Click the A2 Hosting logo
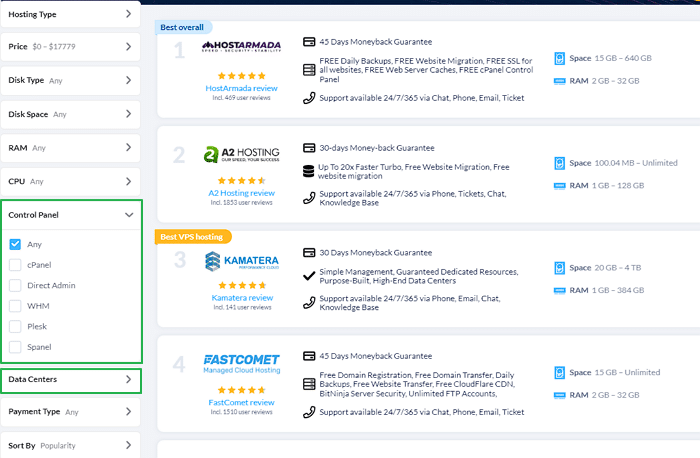This screenshot has width=700, height=458. [241, 155]
